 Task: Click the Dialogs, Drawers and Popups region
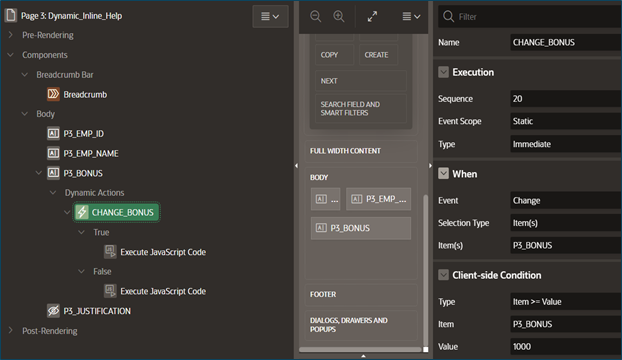coord(361,325)
